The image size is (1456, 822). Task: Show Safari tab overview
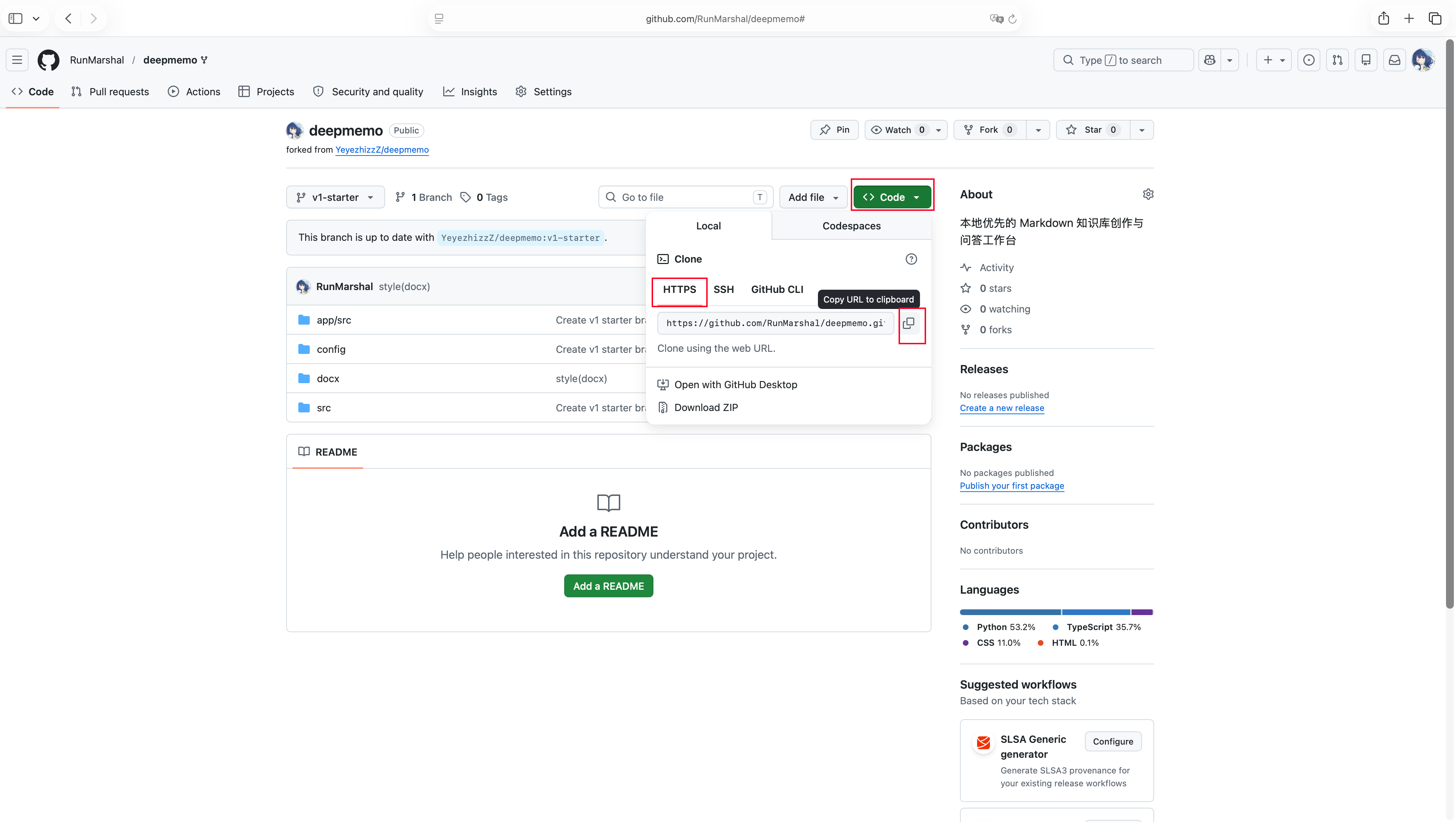click(x=1435, y=19)
